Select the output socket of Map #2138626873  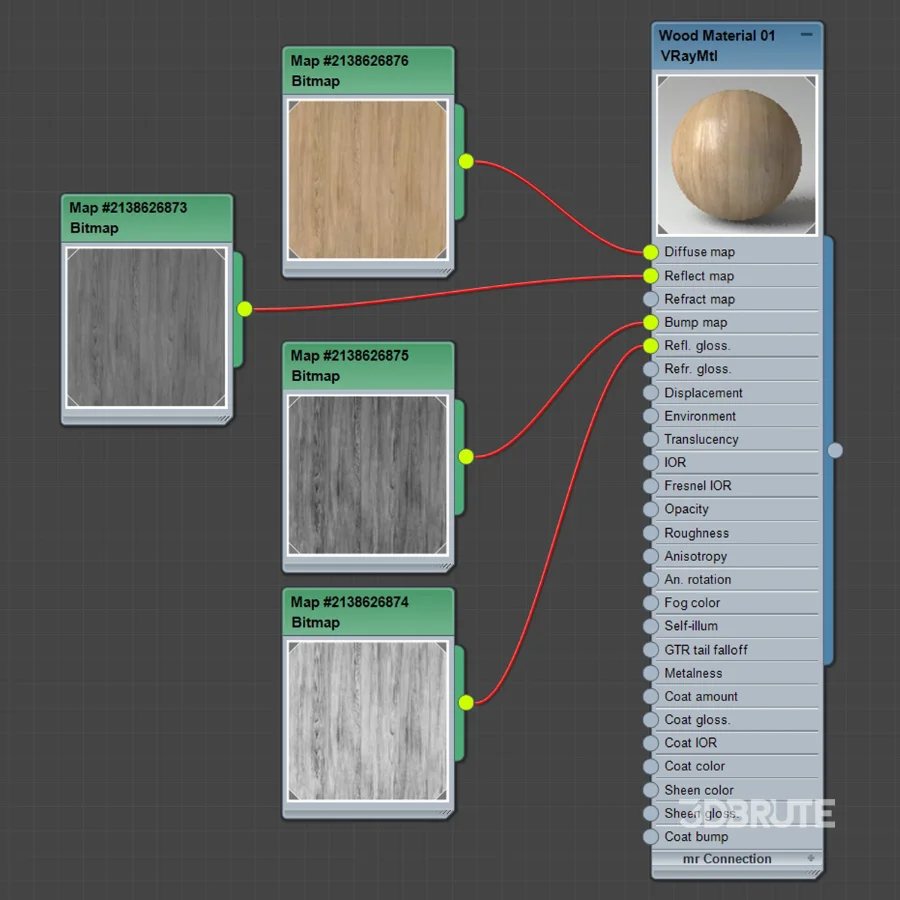pyautogui.click(x=244, y=310)
